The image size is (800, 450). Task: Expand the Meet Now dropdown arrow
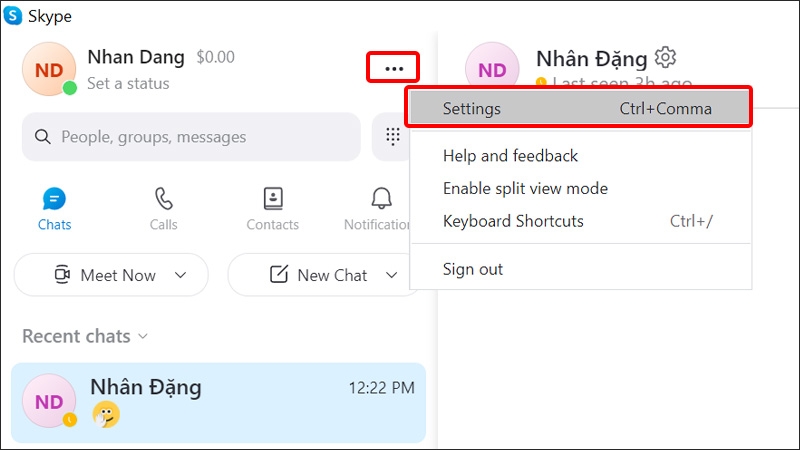181,275
